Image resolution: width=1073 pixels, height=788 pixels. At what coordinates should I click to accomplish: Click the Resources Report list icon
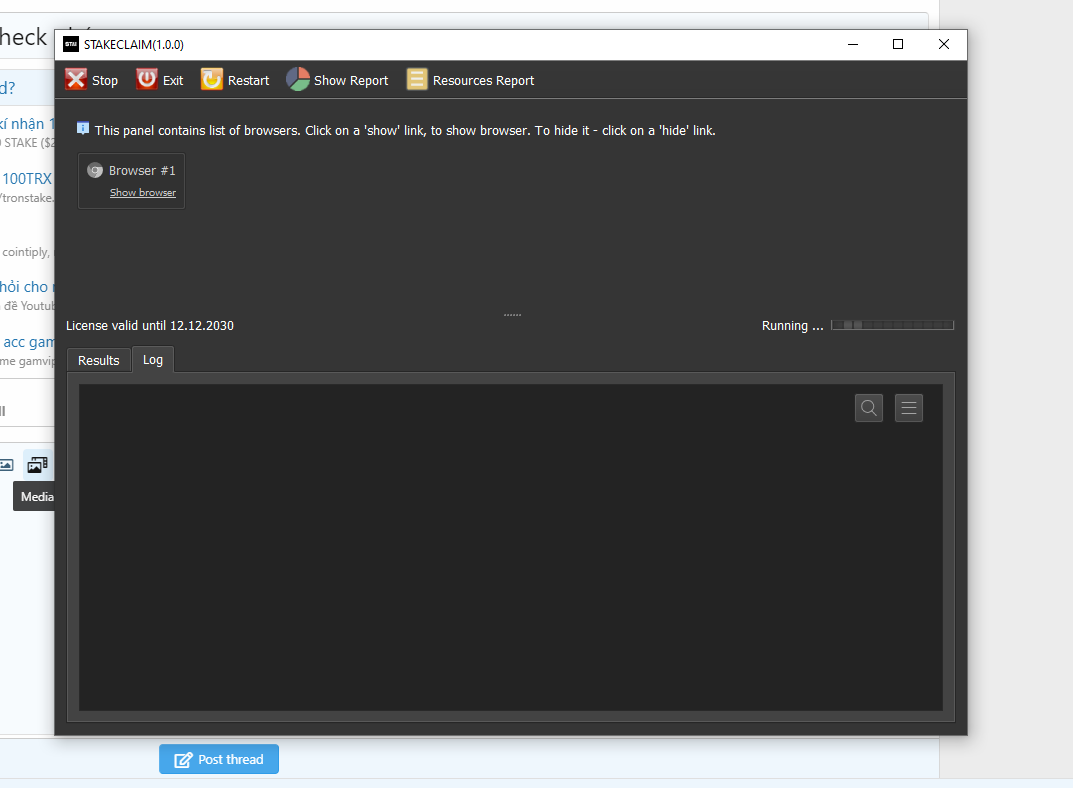click(417, 79)
